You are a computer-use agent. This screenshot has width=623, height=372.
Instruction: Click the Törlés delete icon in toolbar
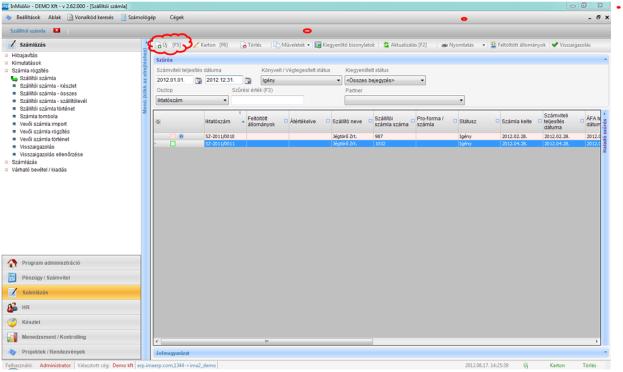[x=244, y=45]
